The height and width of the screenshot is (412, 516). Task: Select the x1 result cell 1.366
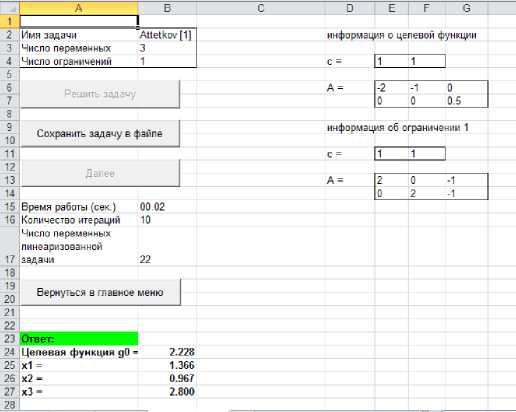click(x=167, y=365)
